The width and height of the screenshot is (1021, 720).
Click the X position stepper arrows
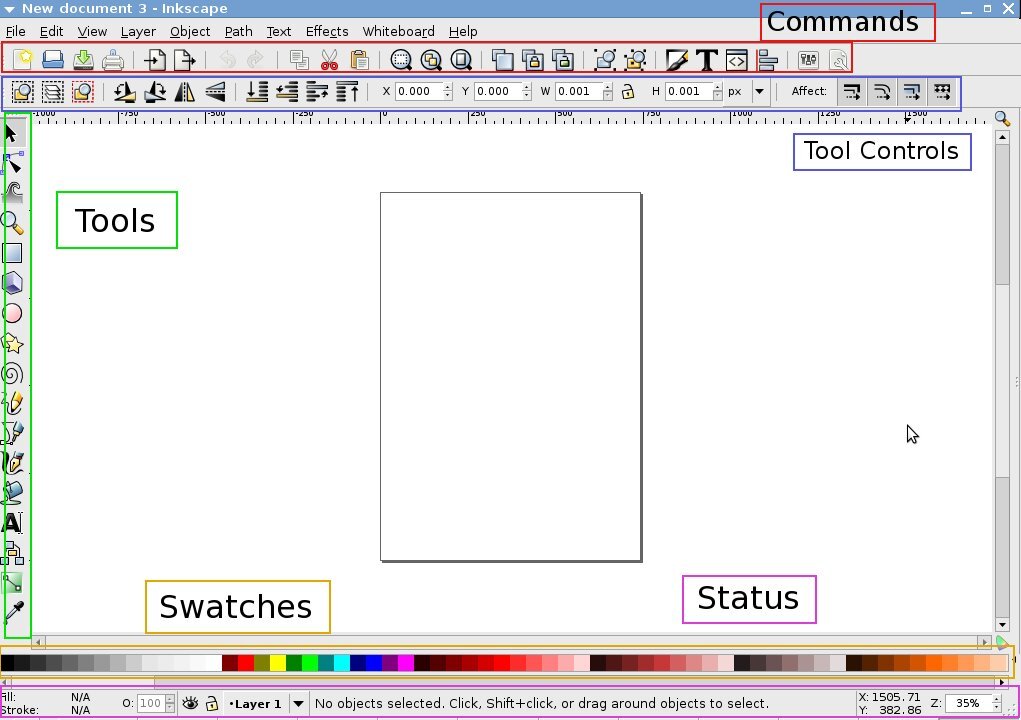click(447, 91)
